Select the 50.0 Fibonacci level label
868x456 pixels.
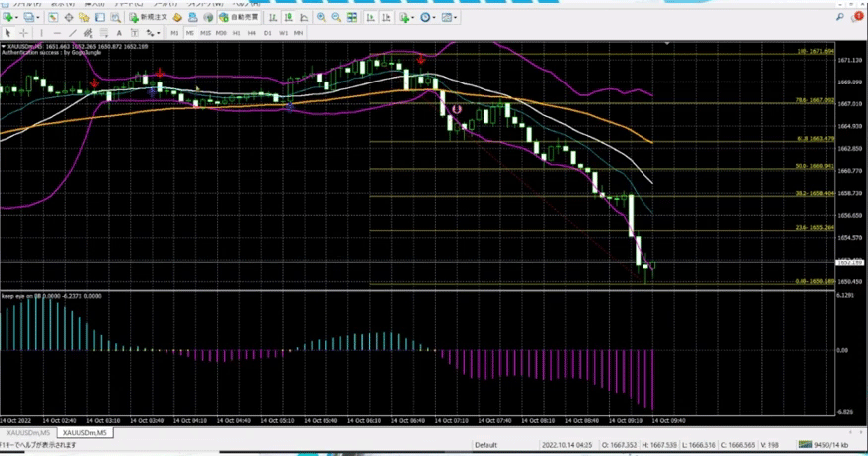(814, 166)
